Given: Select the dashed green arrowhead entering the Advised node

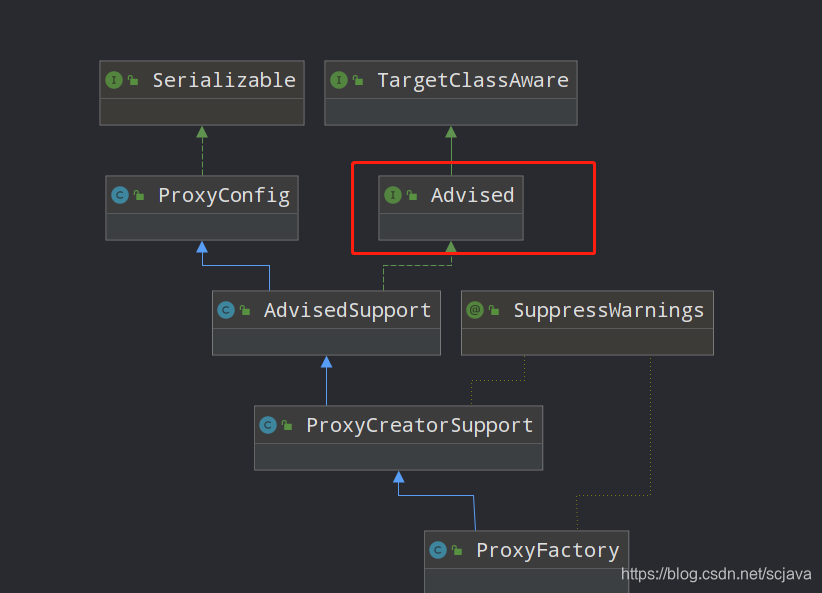Looking at the screenshot, I should point(451,247).
